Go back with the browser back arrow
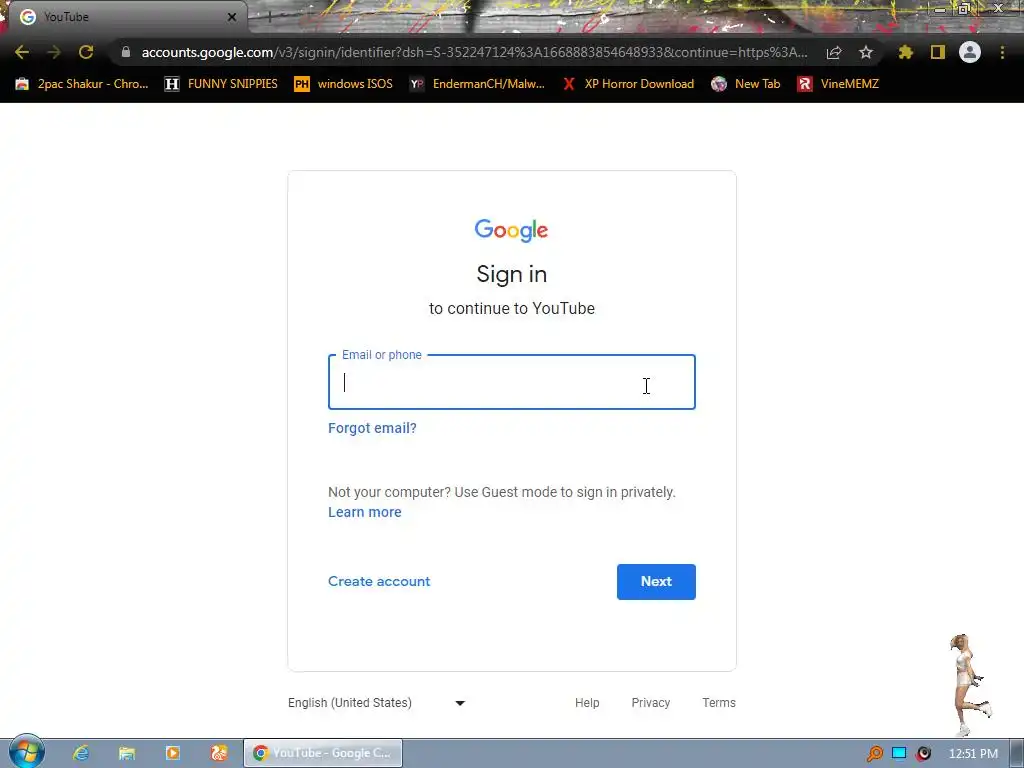Viewport: 1024px width, 768px height. [x=22, y=52]
